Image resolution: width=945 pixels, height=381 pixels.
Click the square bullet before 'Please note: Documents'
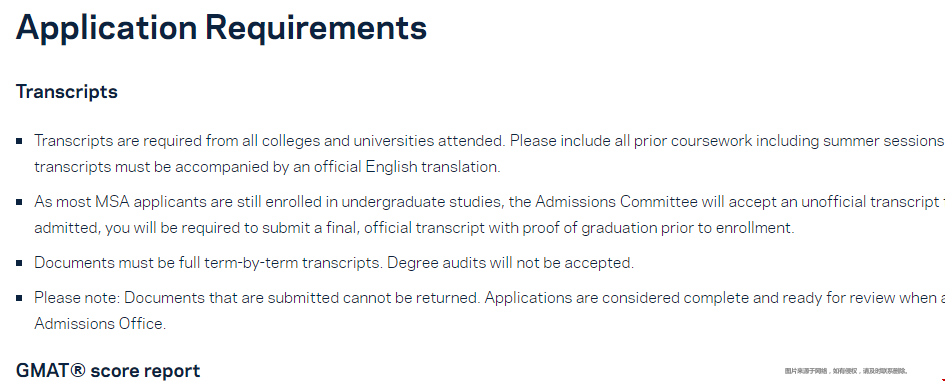19,298
